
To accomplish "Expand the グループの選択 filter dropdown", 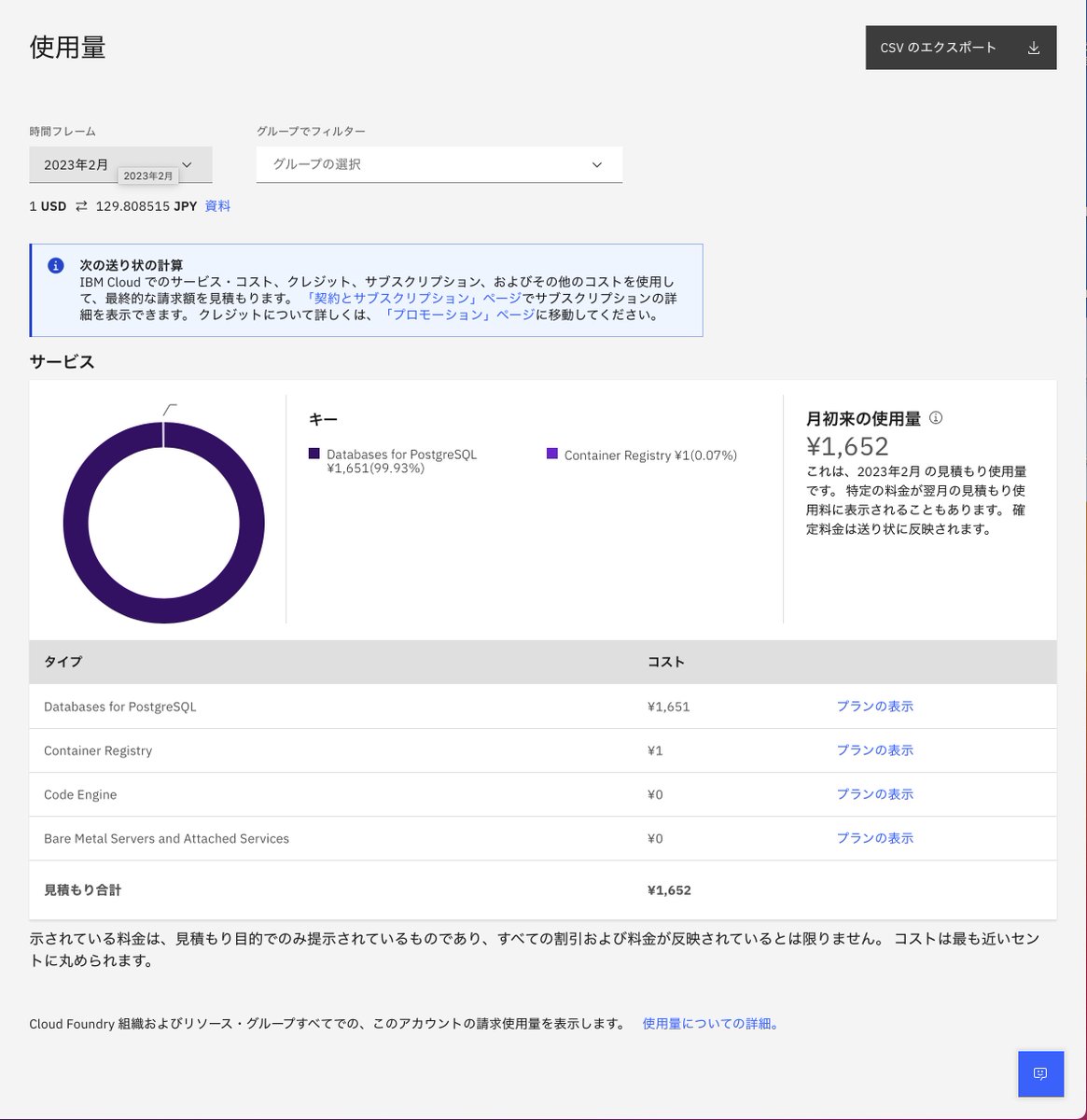I will click(x=439, y=164).
